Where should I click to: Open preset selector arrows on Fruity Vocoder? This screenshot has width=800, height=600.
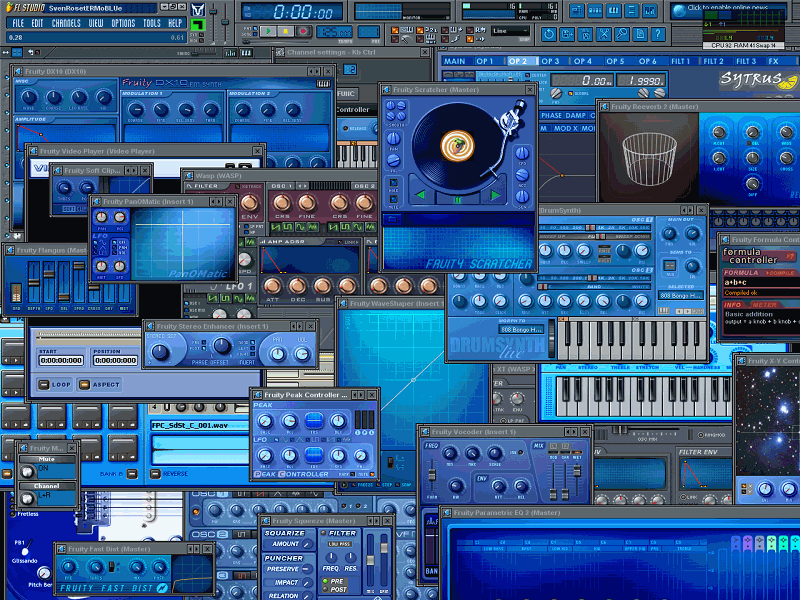573,431
